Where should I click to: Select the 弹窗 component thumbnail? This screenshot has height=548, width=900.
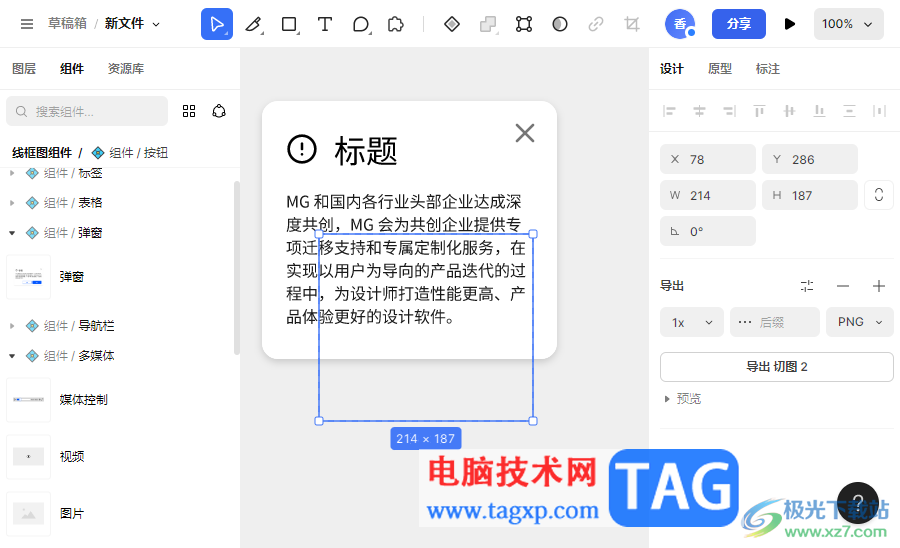click(x=29, y=277)
